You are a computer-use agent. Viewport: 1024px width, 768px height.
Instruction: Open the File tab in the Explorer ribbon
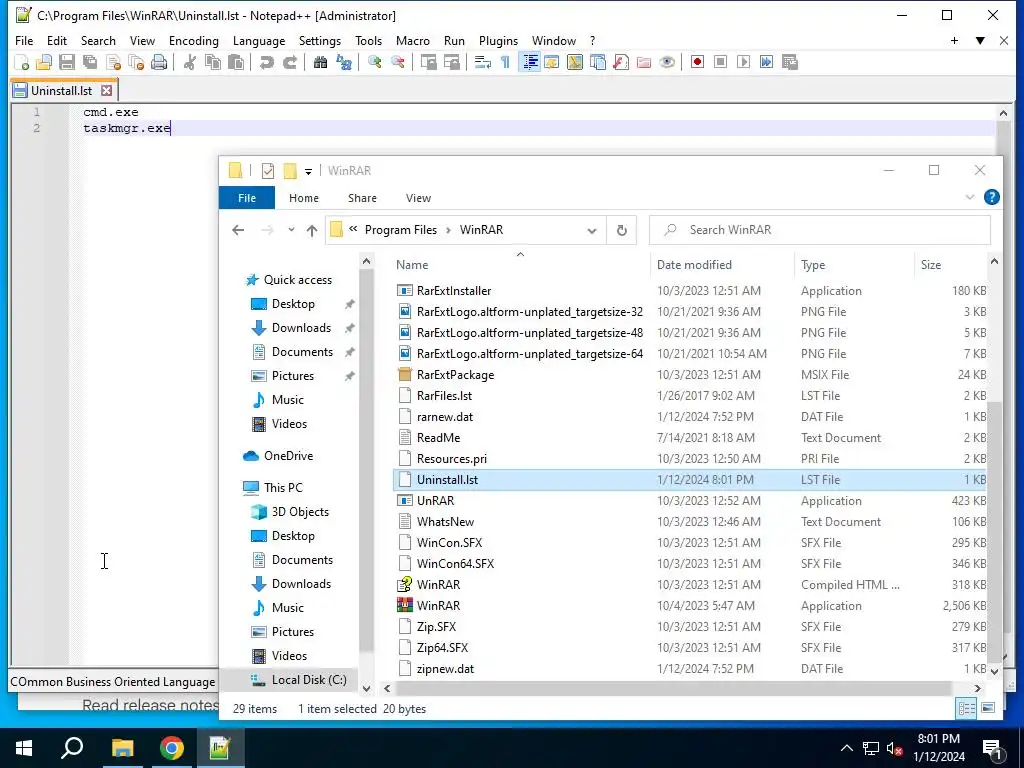(x=247, y=198)
